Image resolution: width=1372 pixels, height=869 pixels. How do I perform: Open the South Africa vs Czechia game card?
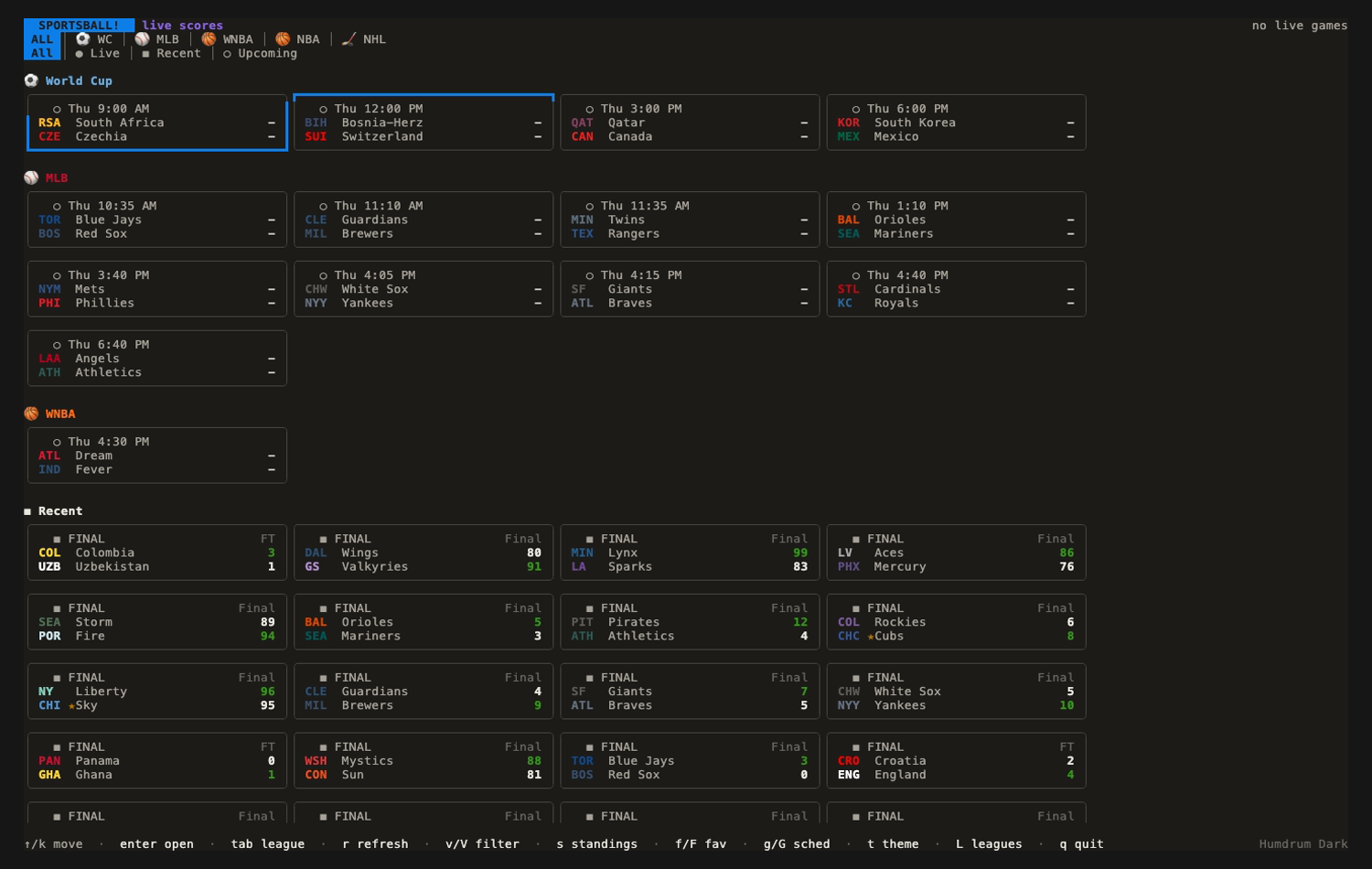[157, 123]
